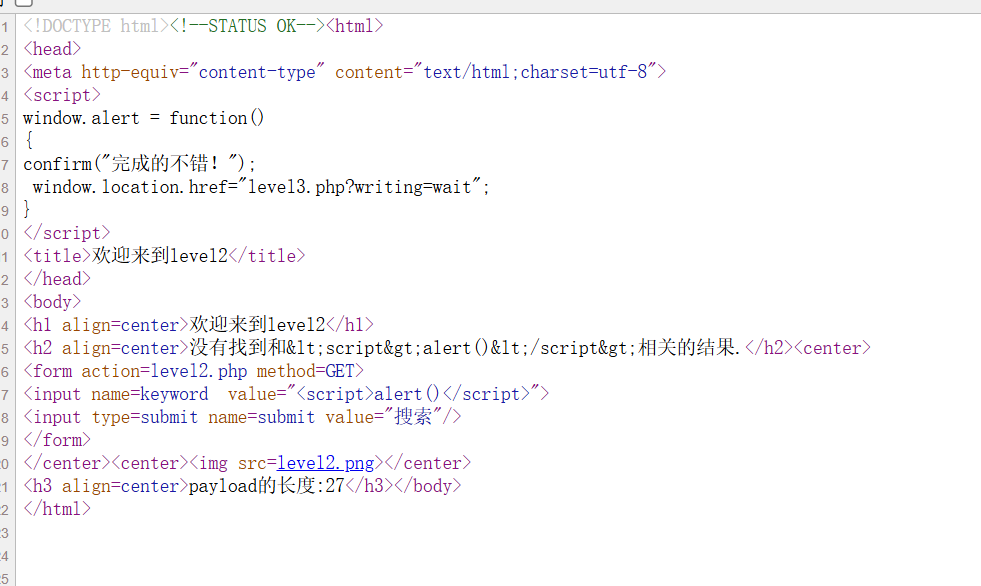
Task: Click the closing </html> tag
Action: pyautogui.click(x=57, y=509)
